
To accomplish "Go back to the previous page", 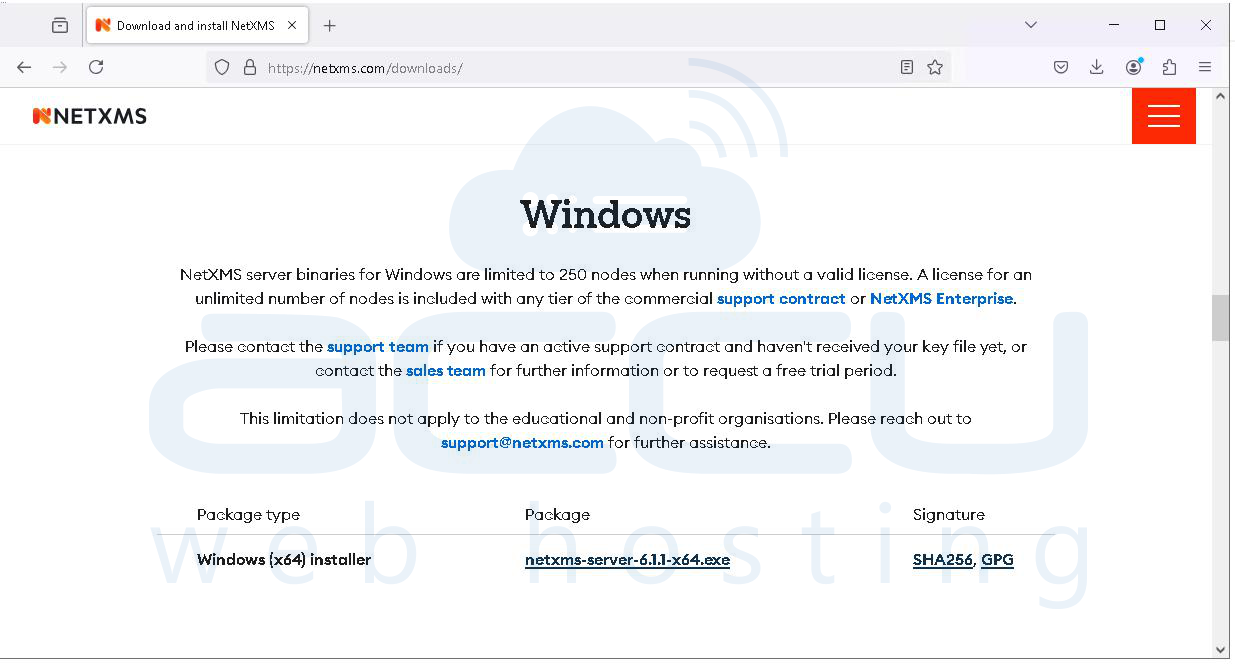I will coord(24,67).
